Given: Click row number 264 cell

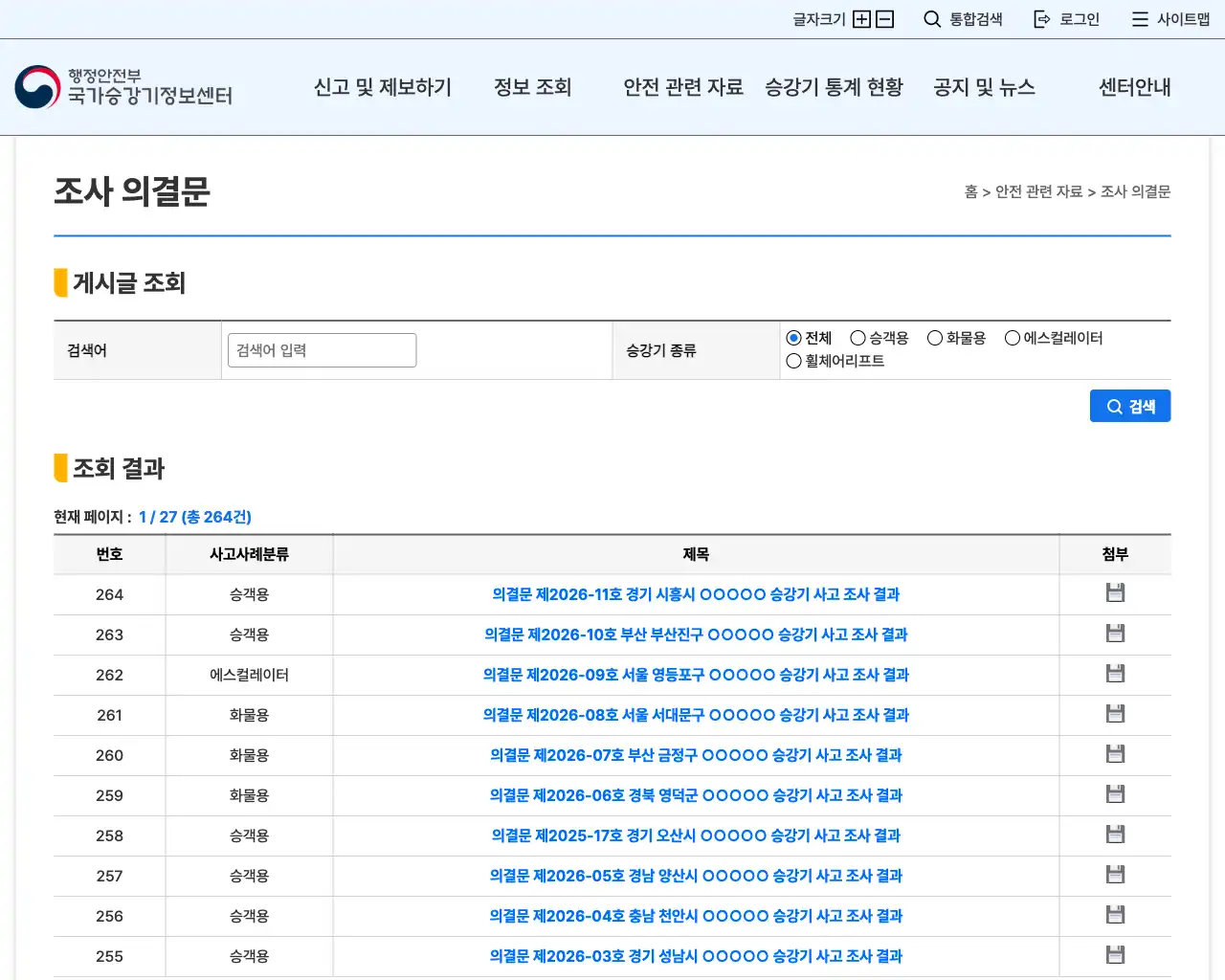Looking at the screenshot, I should coord(109,594).
